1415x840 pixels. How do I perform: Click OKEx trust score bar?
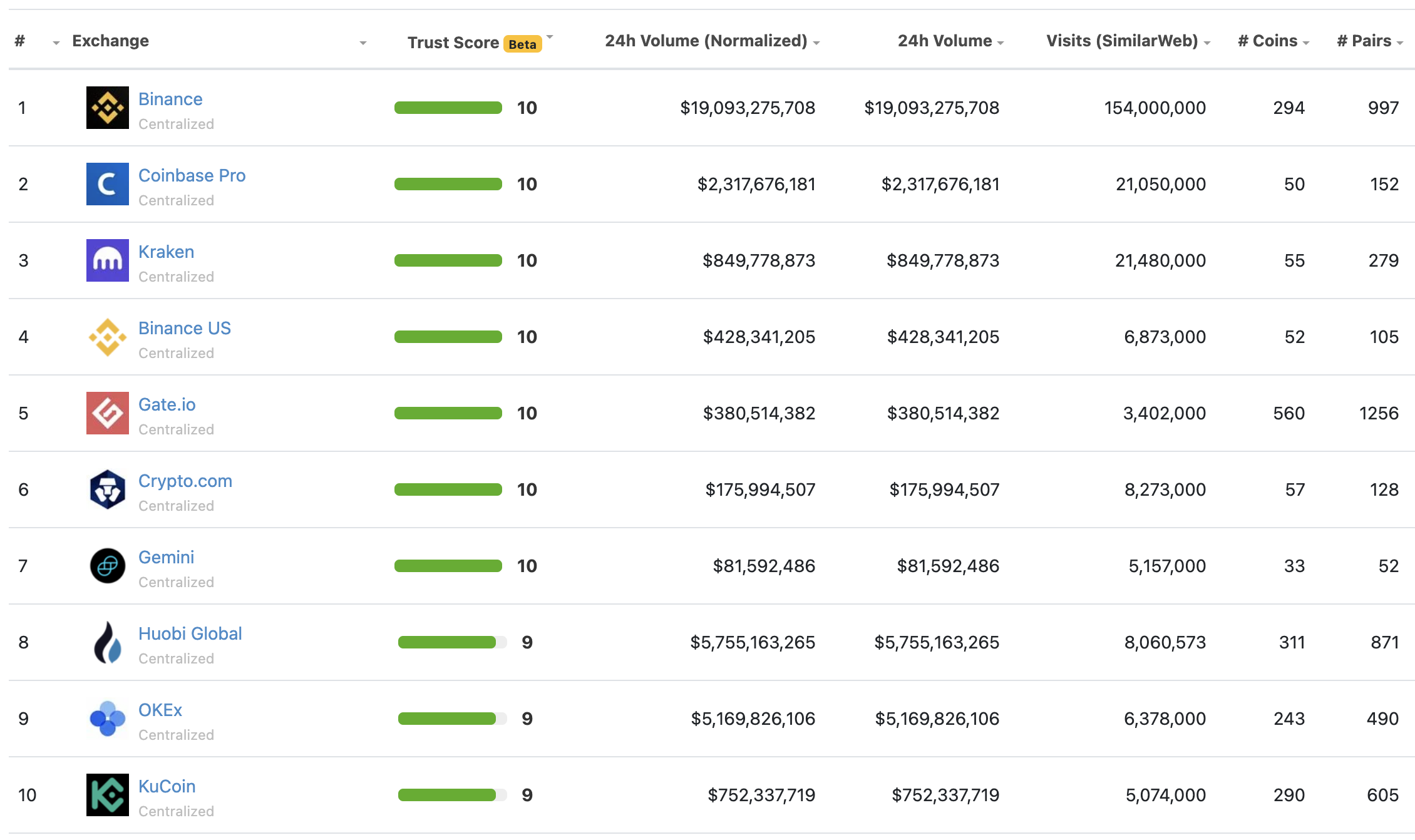pos(452,719)
